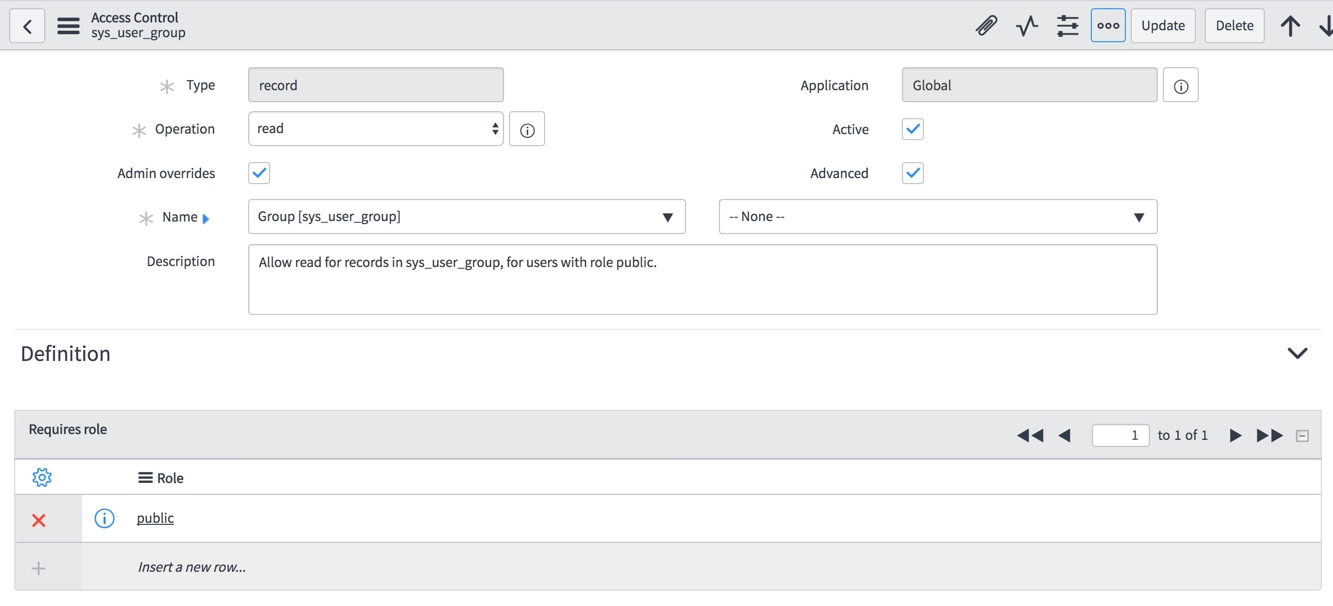The image size is (1333, 606).
Task: Open more options ellipsis button
Action: pos(1108,26)
